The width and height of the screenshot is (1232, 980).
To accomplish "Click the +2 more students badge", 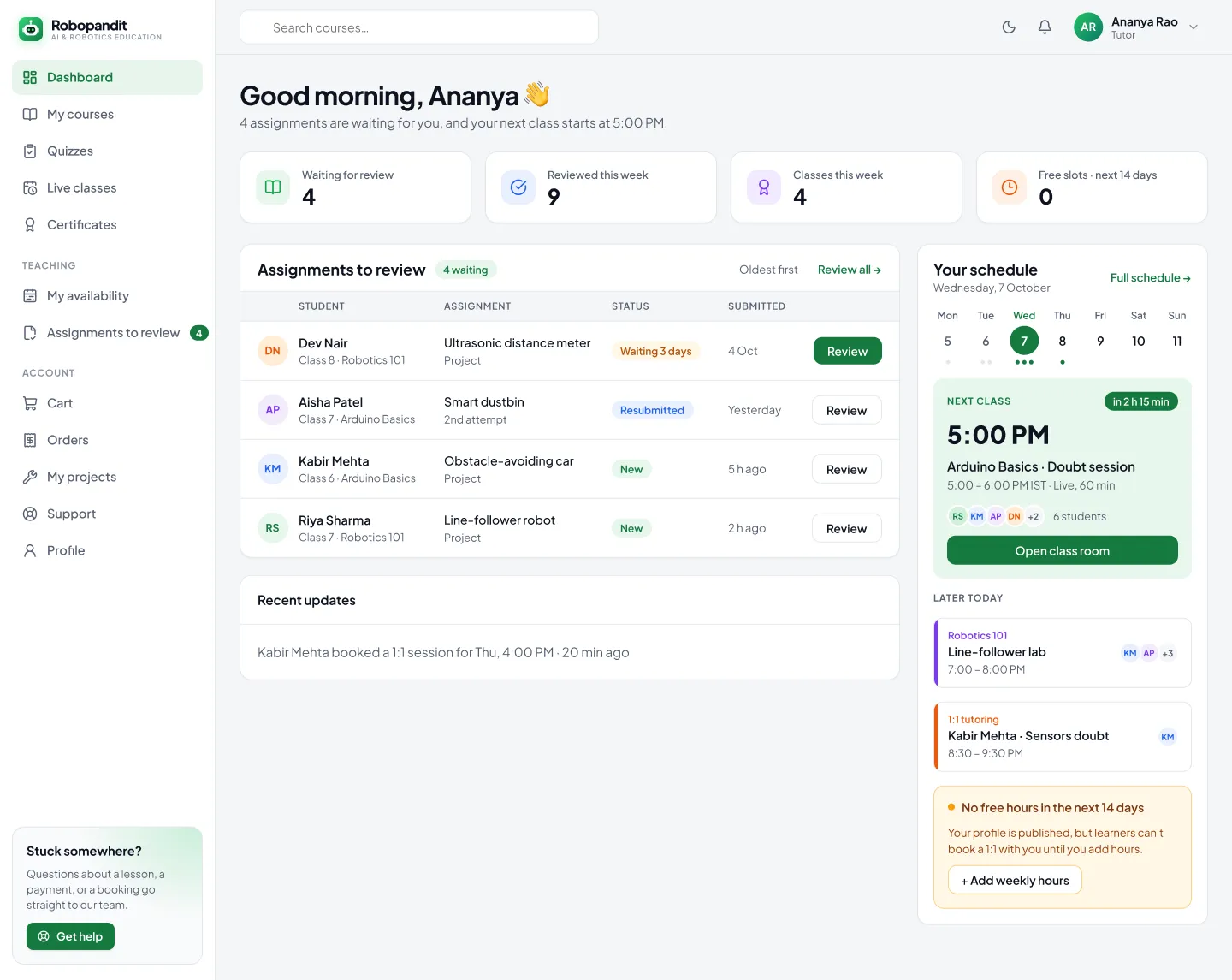I will pyautogui.click(x=1034, y=516).
